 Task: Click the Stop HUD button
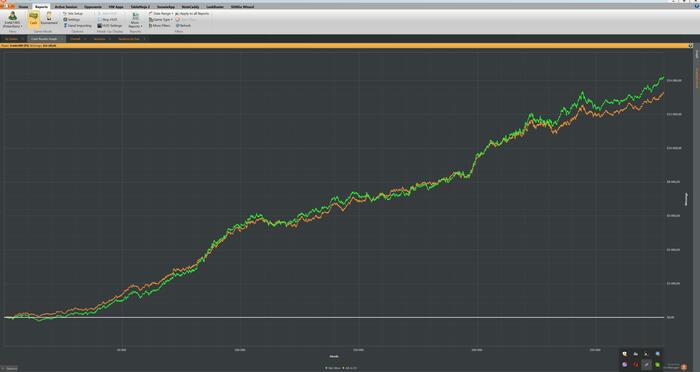click(108, 20)
